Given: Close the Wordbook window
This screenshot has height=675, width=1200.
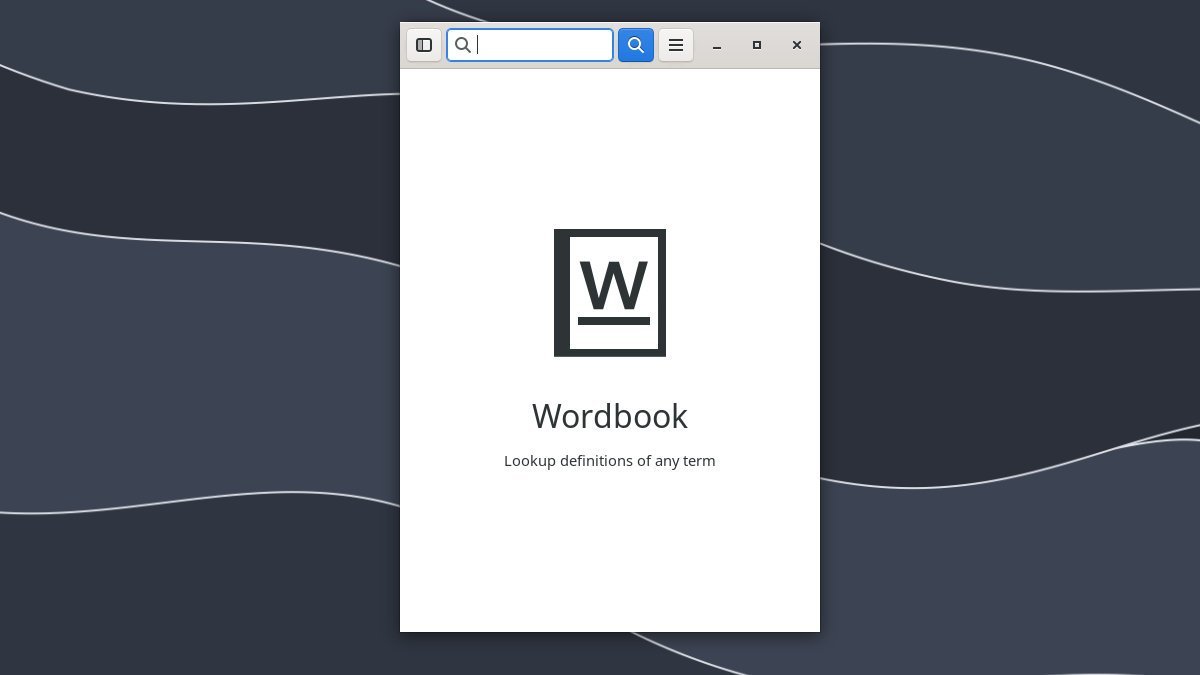Looking at the screenshot, I should coord(797,45).
